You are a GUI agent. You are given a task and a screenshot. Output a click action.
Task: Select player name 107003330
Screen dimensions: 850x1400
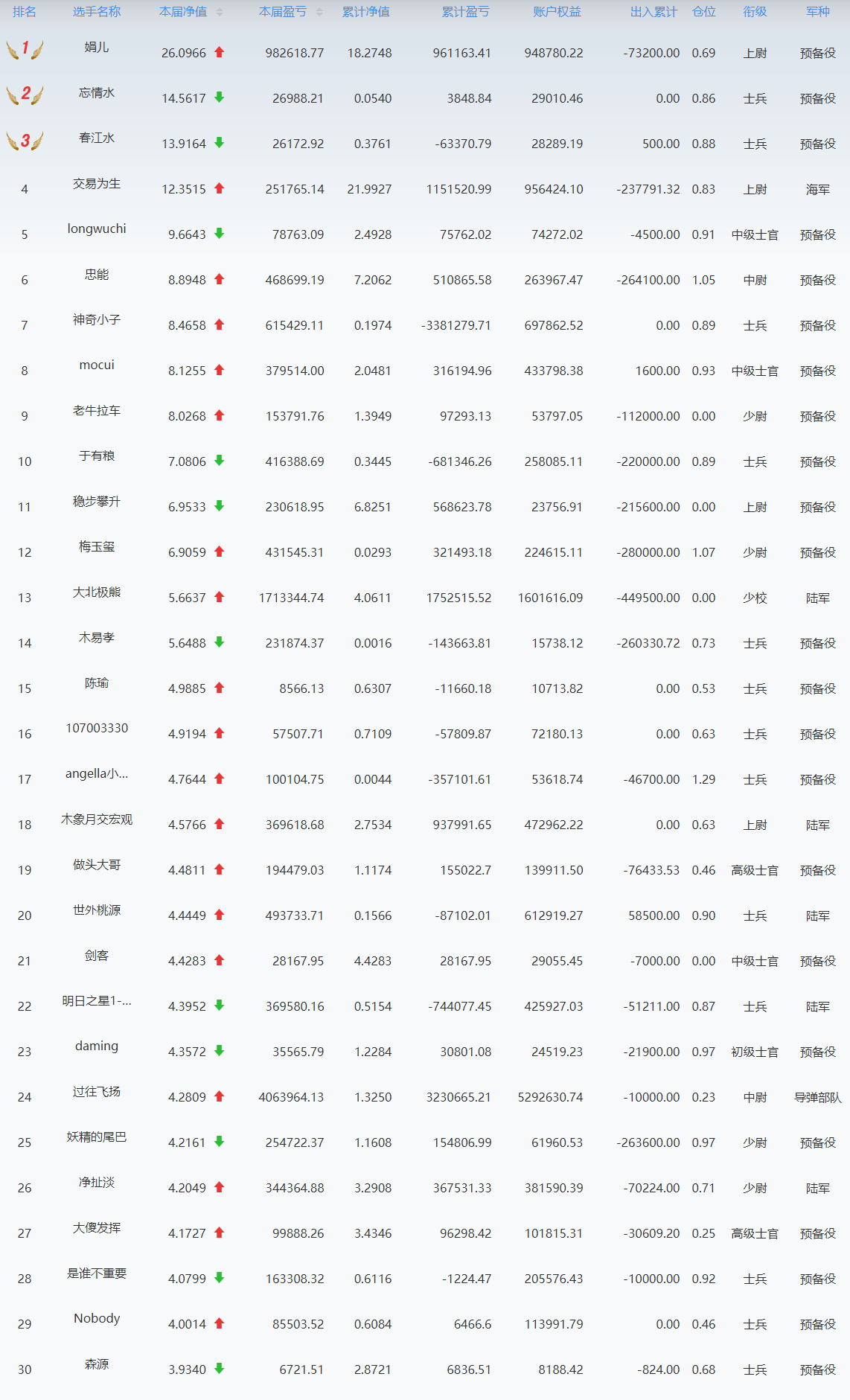click(x=97, y=728)
